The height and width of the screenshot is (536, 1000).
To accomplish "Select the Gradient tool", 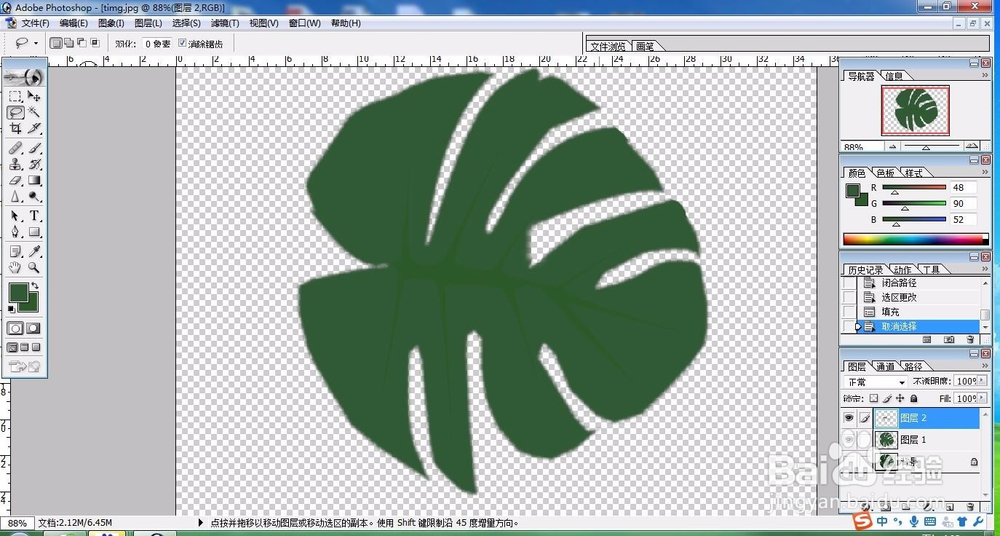I will [34, 181].
